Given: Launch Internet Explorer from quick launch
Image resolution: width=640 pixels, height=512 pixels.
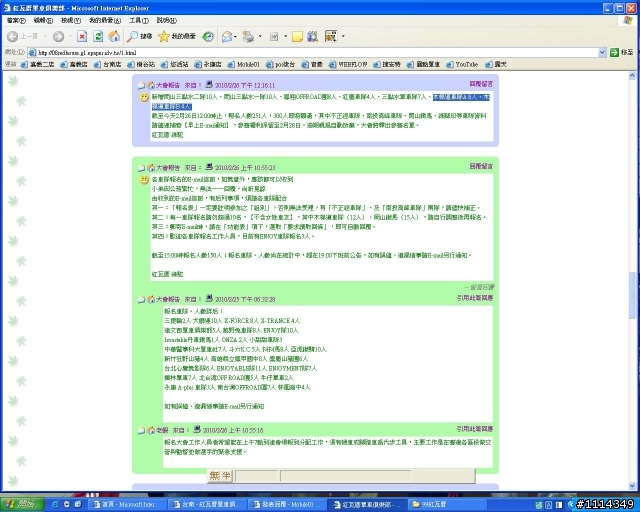Looking at the screenshot, I should pyautogui.click(x=55, y=505).
